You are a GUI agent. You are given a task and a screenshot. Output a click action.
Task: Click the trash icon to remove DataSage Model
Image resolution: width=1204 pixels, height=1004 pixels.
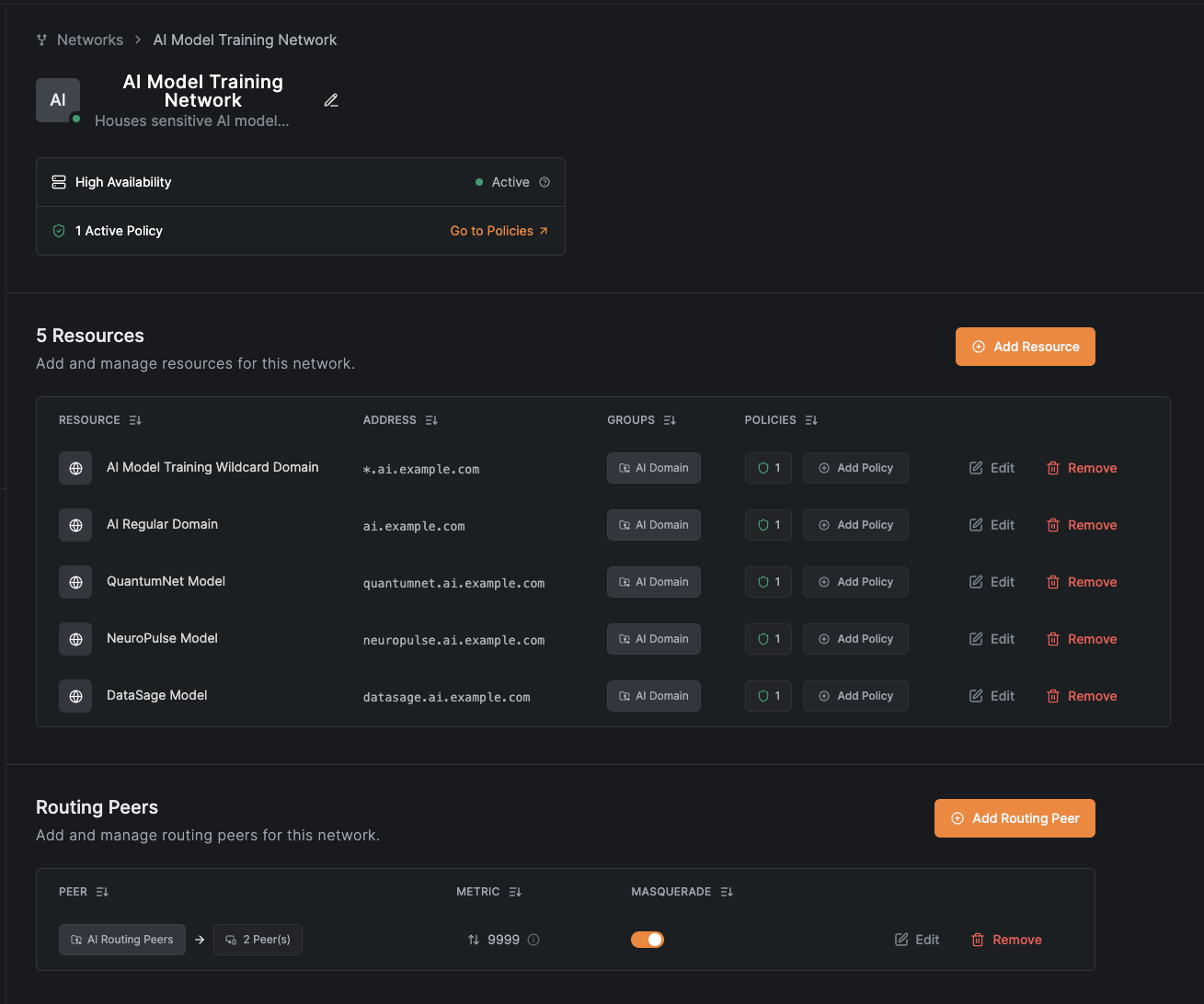[x=1053, y=696]
